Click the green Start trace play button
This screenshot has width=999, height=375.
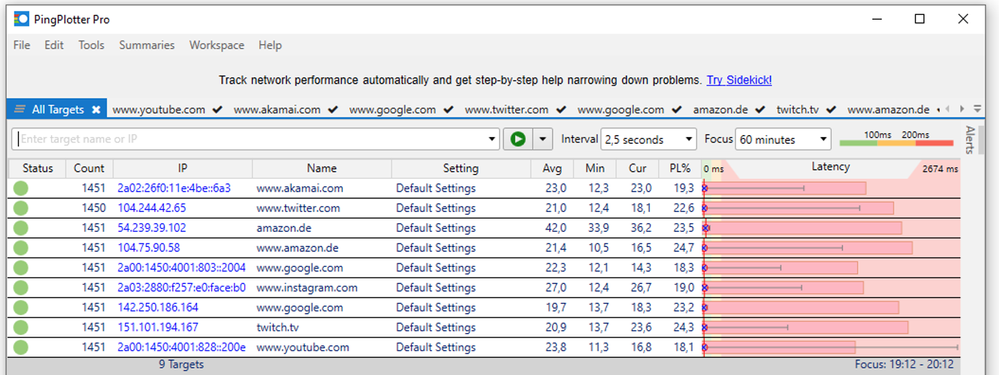tap(517, 139)
